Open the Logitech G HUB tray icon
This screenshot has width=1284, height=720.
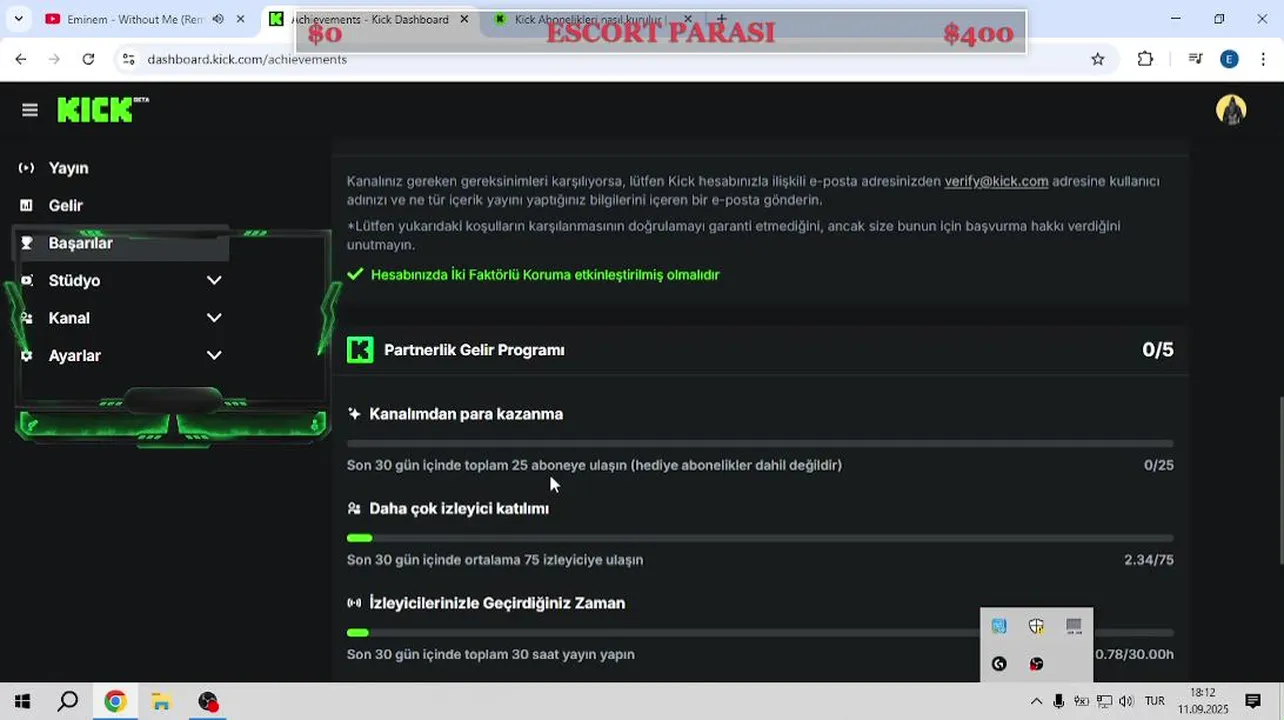point(999,664)
